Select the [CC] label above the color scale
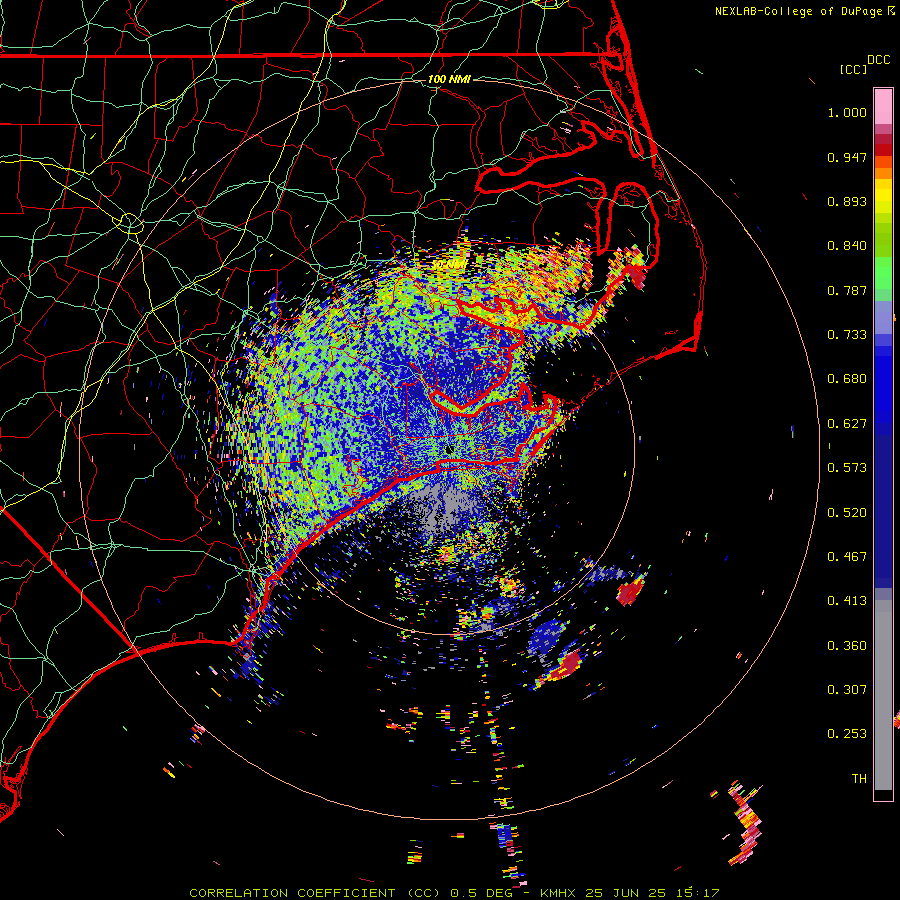 coord(853,69)
